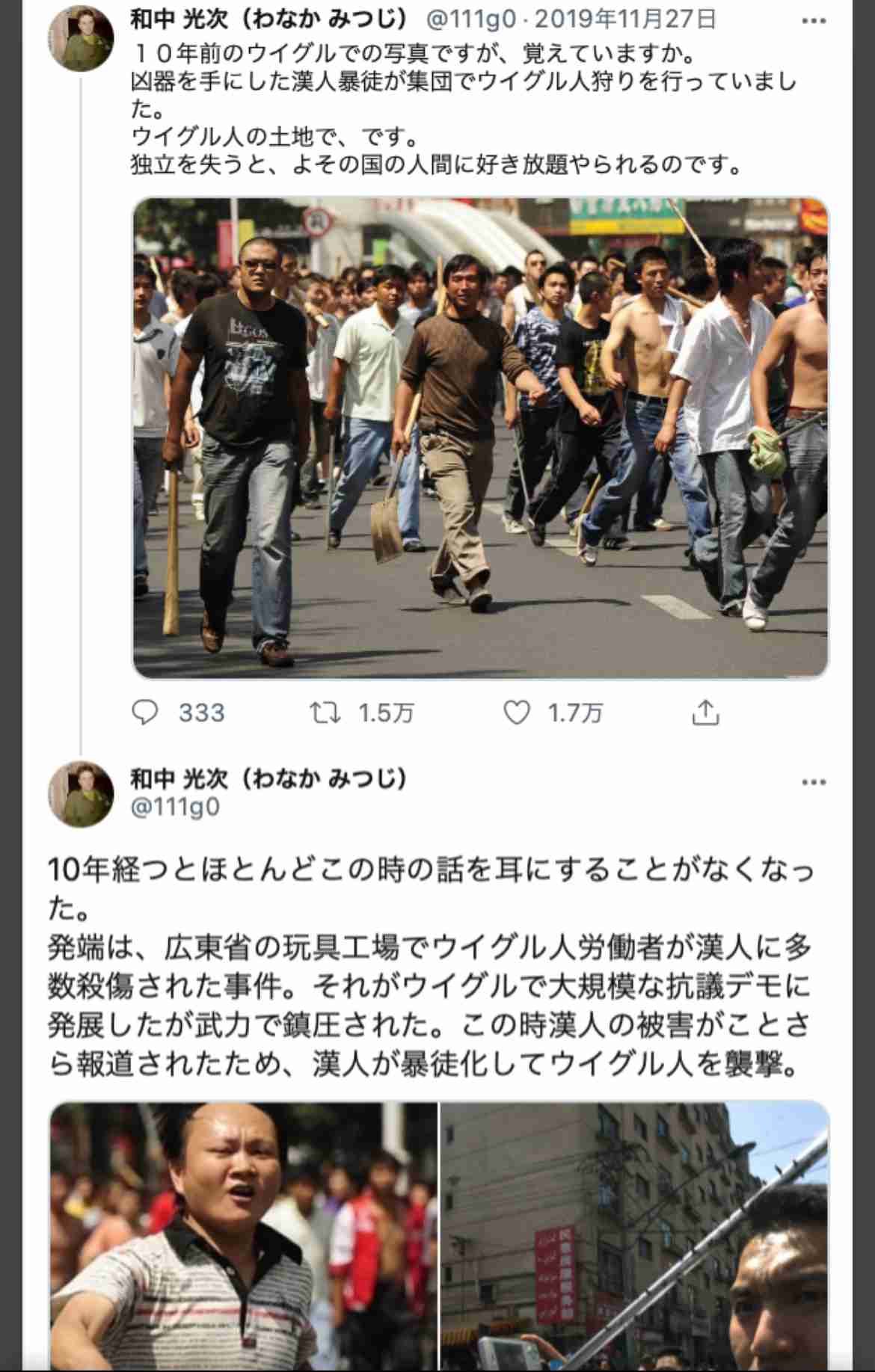Click the 333 replies count
Screen dimensions: 875x1372
(x=201, y=713)
